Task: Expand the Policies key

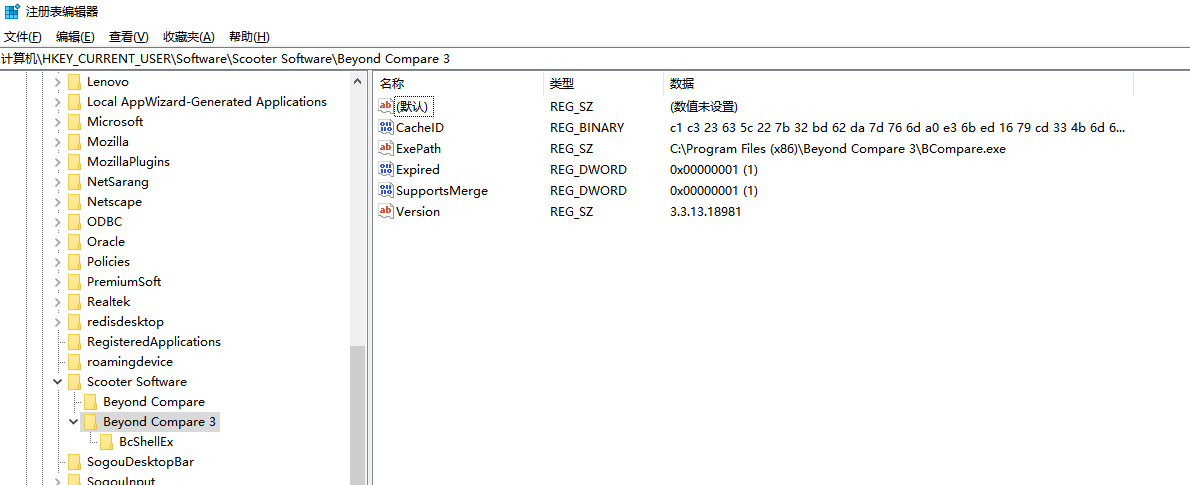Action: pos(57,262)
